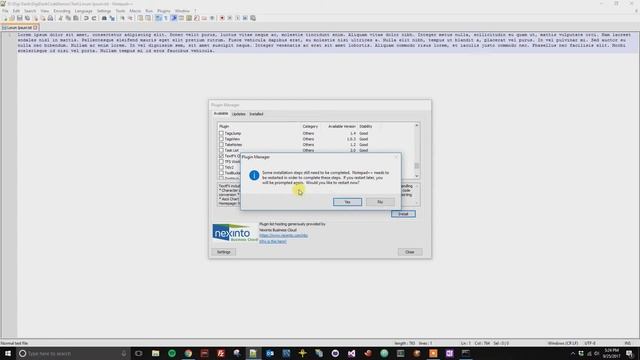Click the Stop Recording macro icon
This screenshot has height=360, width=640.
tap(229, 18)
